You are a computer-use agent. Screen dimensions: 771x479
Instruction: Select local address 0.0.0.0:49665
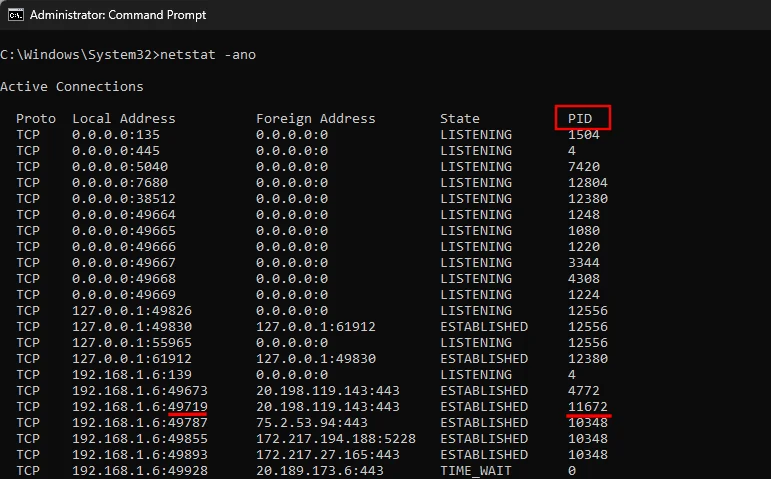124,231
